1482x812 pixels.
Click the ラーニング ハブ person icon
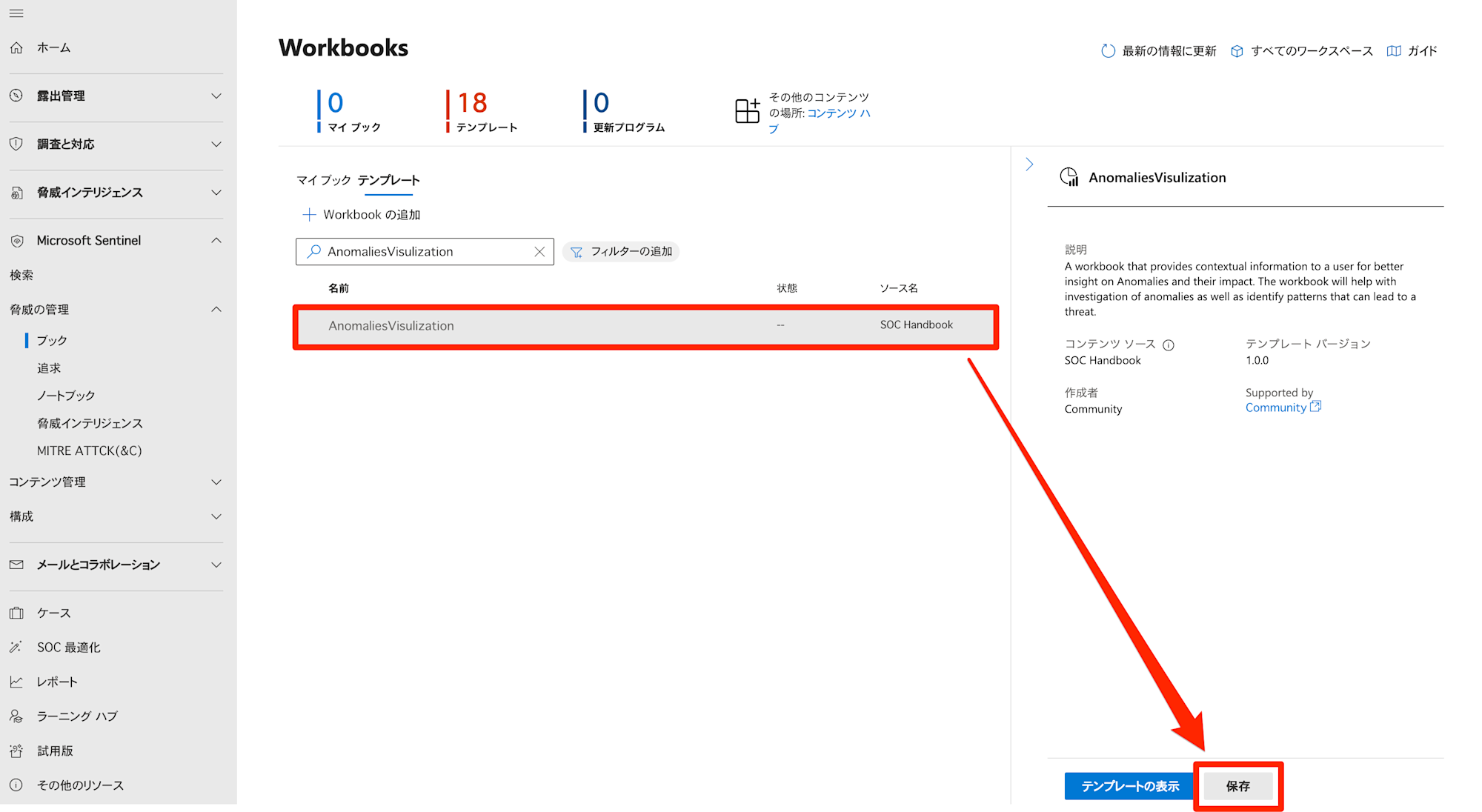click(16, 716)
